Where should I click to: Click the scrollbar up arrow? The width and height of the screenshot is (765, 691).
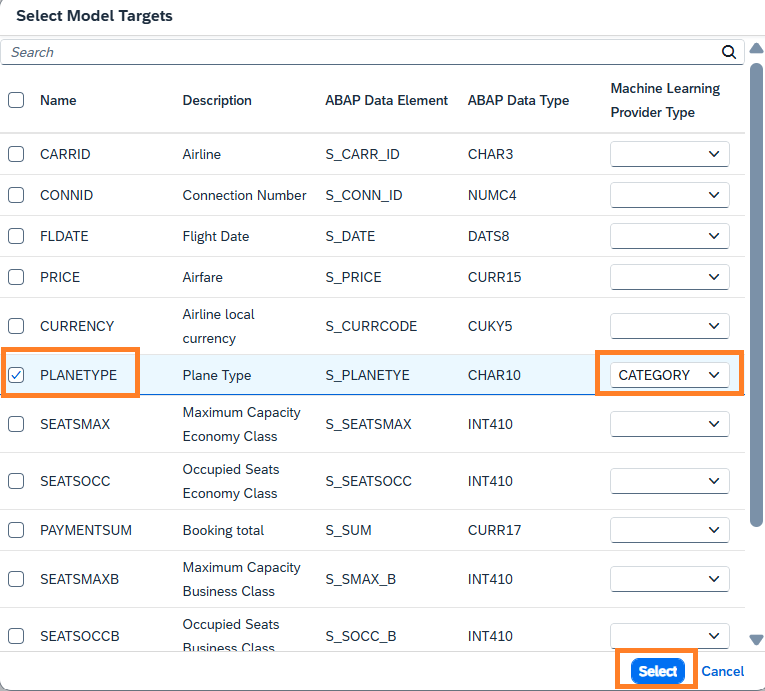[756, 48]
